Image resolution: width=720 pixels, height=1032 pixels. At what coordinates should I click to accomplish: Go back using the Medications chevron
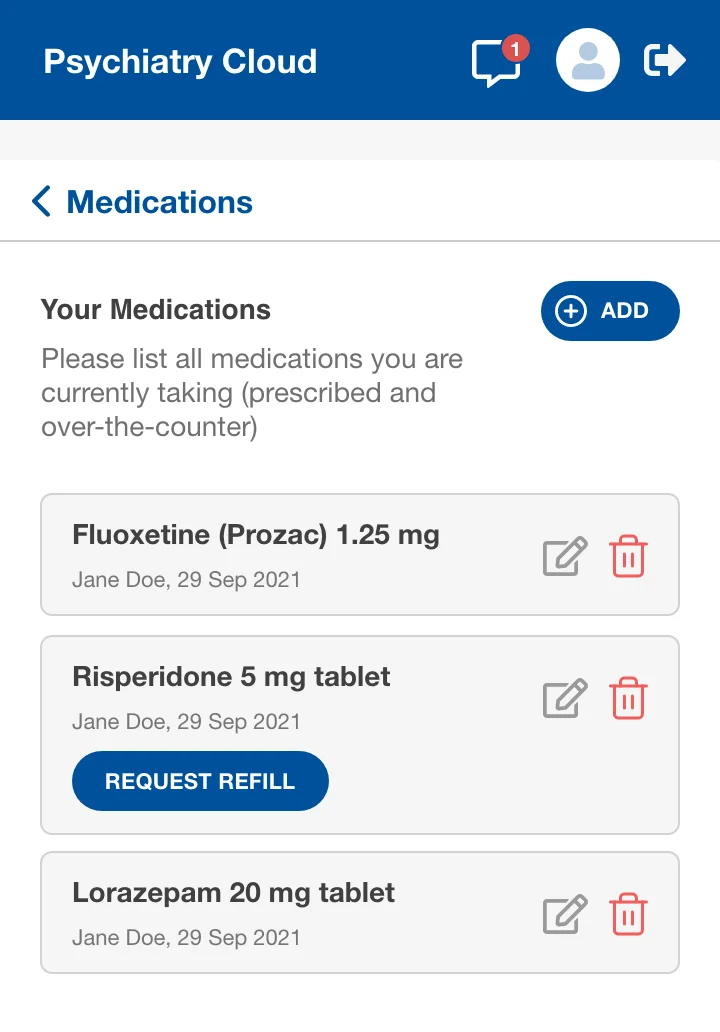pyautogui.click(x=41, y=202)
